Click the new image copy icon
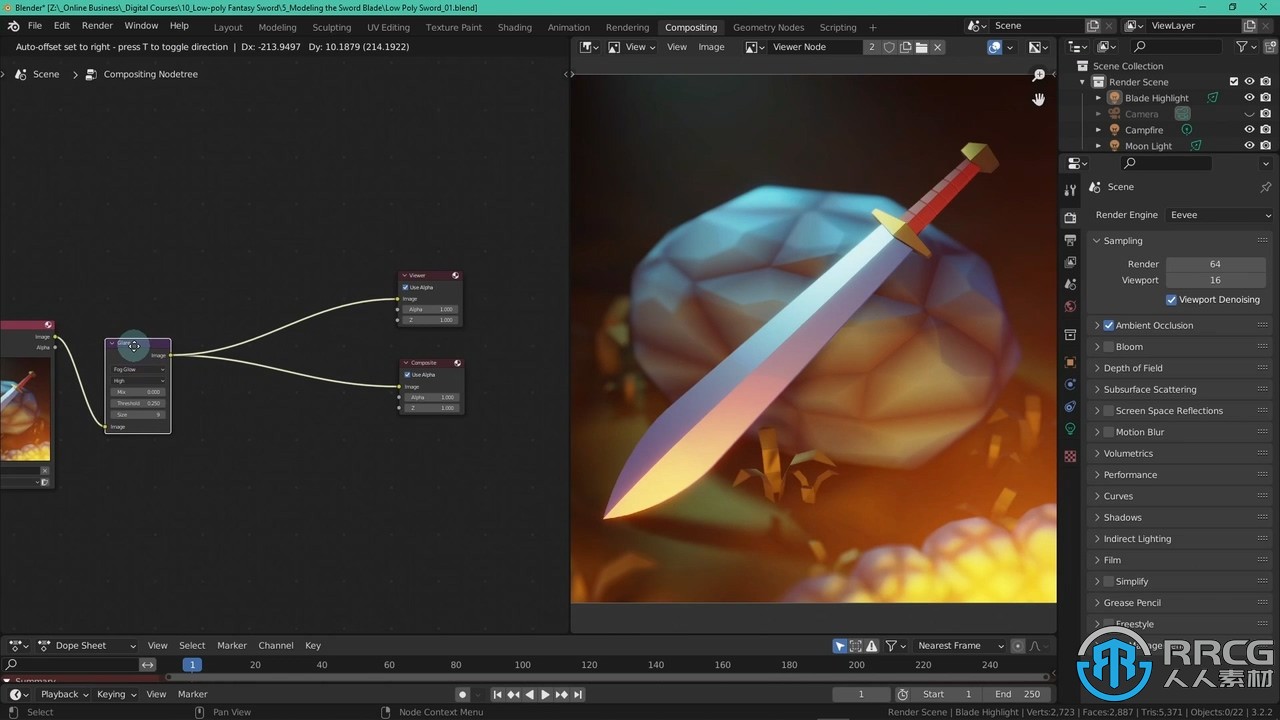This screenshot has height=720, width=1280. [x=905, y=47]
